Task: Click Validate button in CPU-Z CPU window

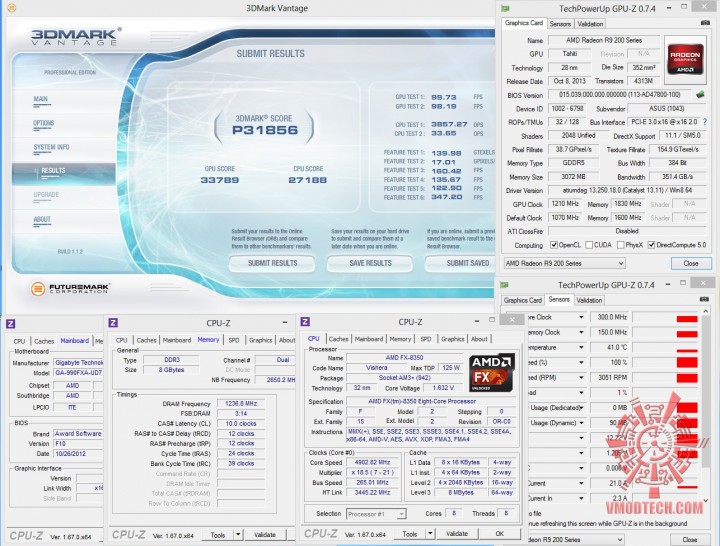Action: pos(457,534)
